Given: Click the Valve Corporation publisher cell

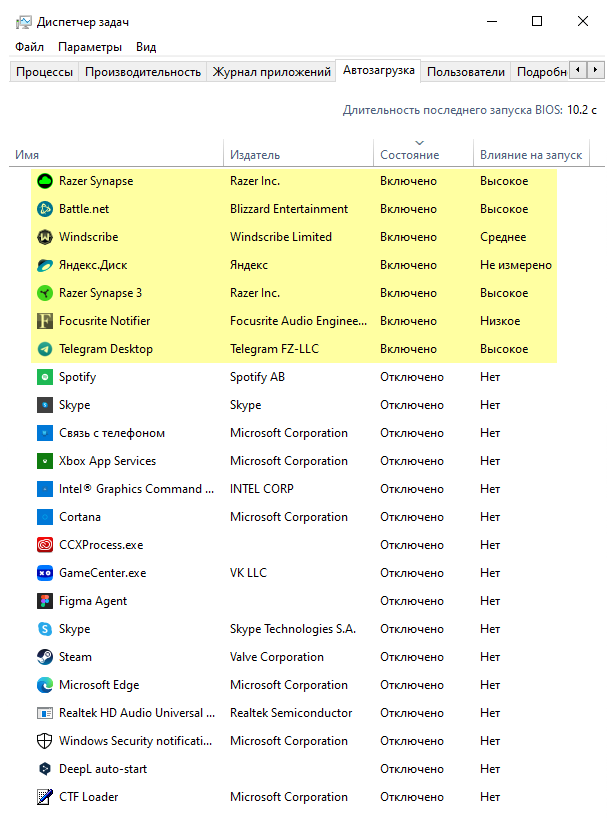Looking at the screenshot, I should tap(277, 657).
